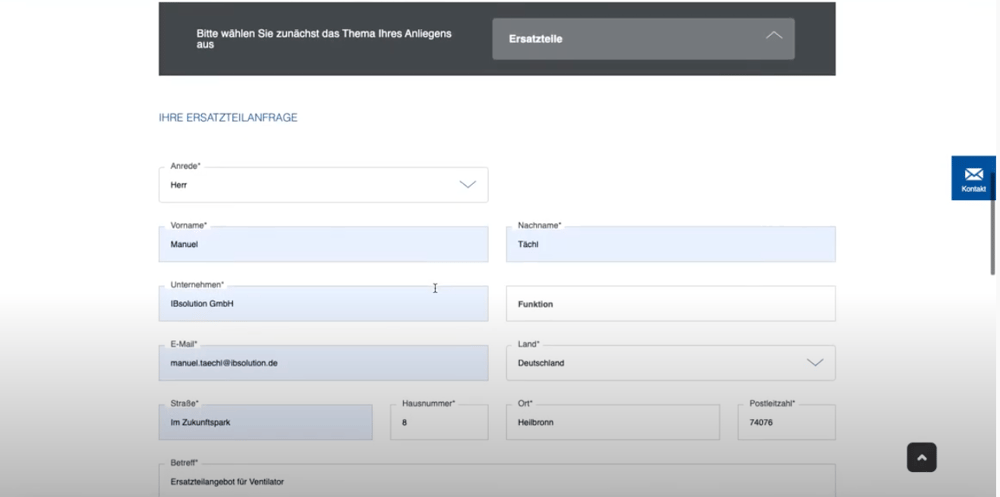The height and width of the screenshot is (497, 1000).
Task: Click the empty Funktion input field
Action: [670, 304]
